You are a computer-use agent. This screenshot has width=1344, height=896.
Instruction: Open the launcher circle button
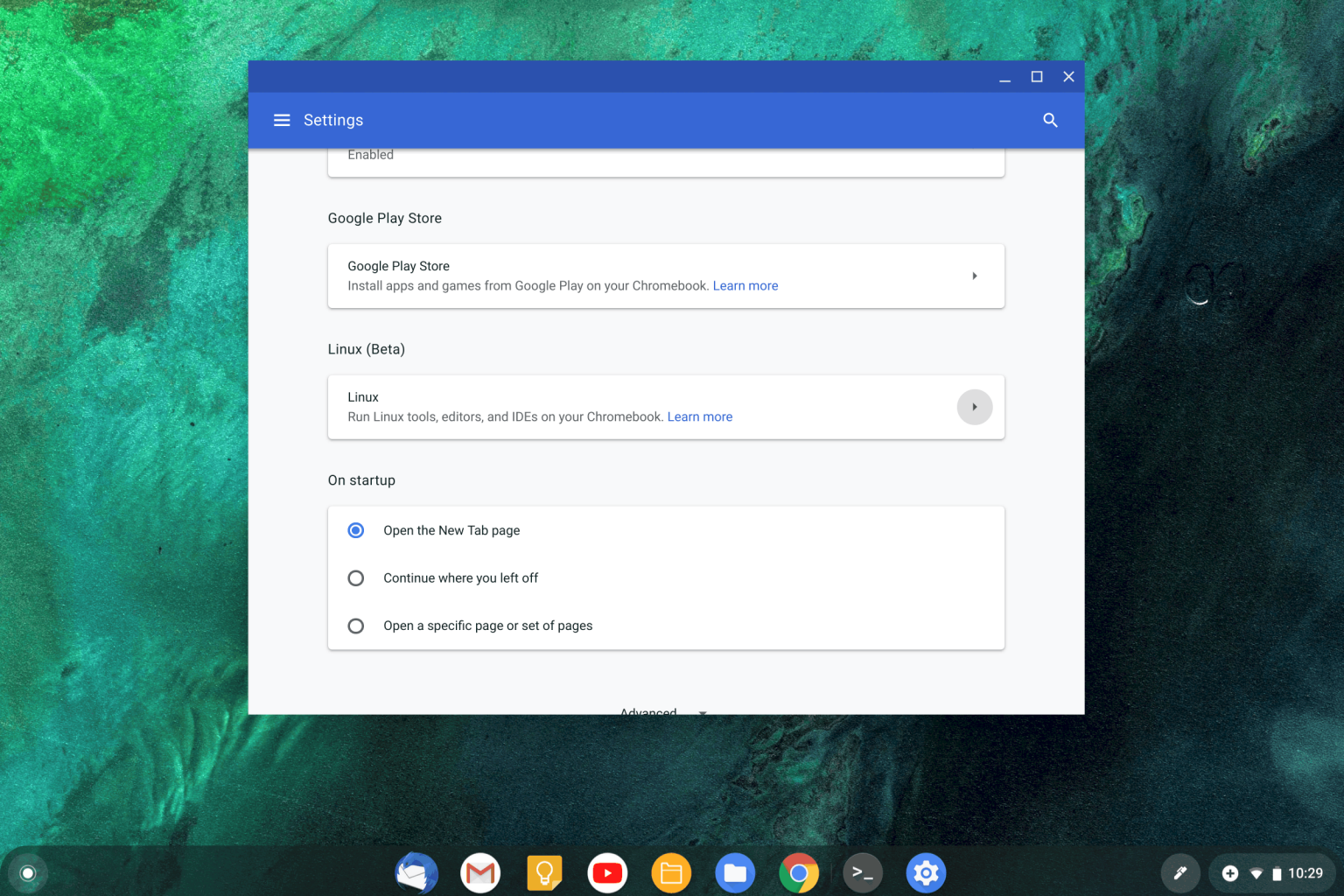[28, 873]
